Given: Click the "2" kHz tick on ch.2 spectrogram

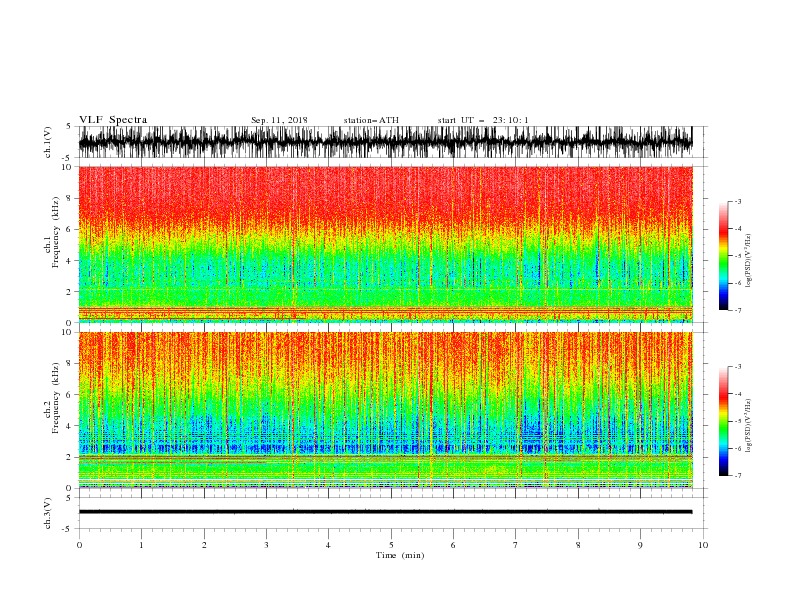Looking at the screenshot, I should coord(69,457).
